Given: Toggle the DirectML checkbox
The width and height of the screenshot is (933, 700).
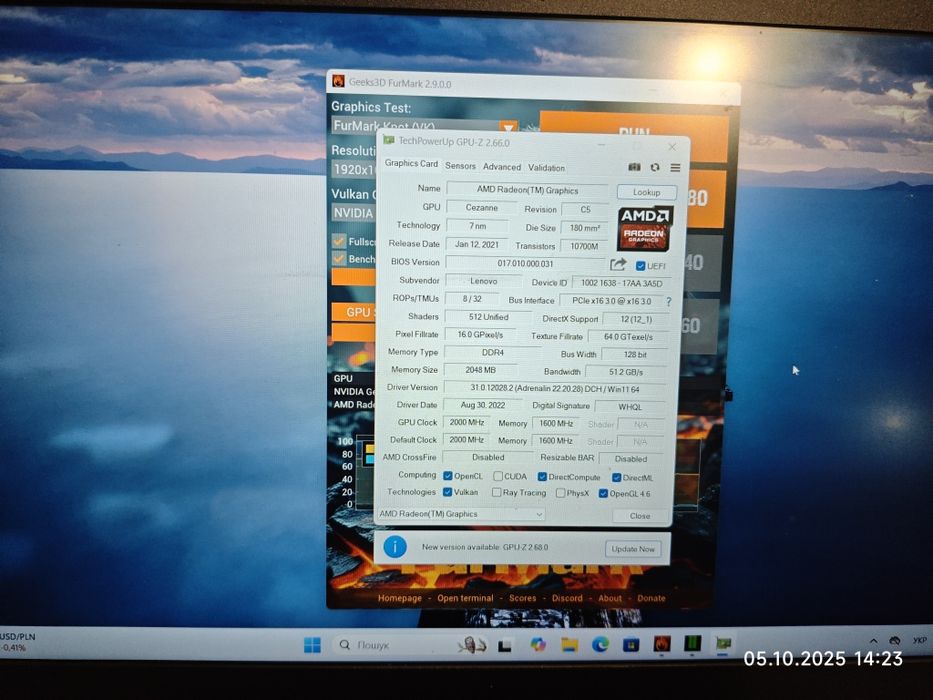Looking at the screenshot, I should point(617,477).
